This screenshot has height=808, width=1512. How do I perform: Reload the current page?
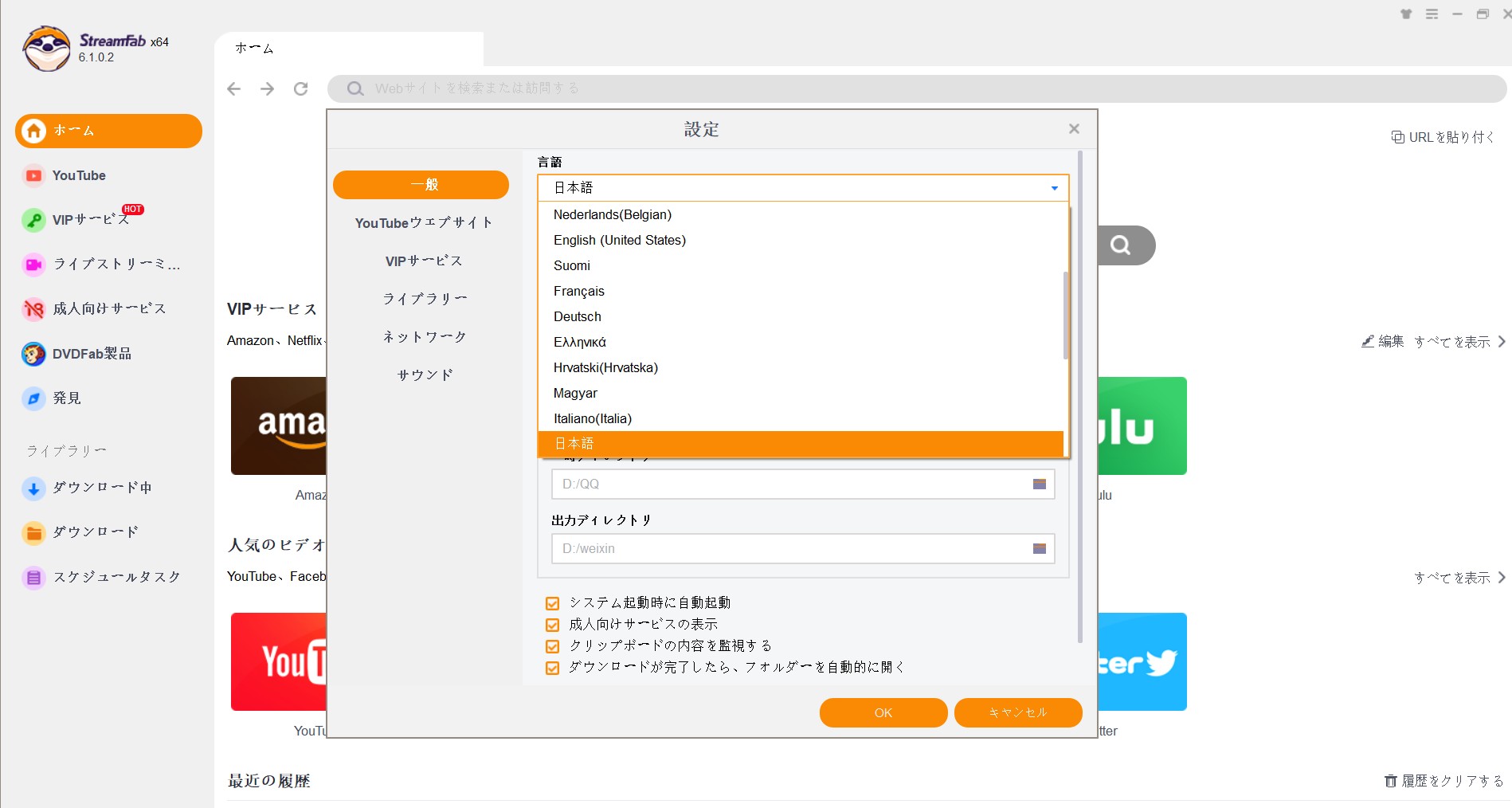300,88
